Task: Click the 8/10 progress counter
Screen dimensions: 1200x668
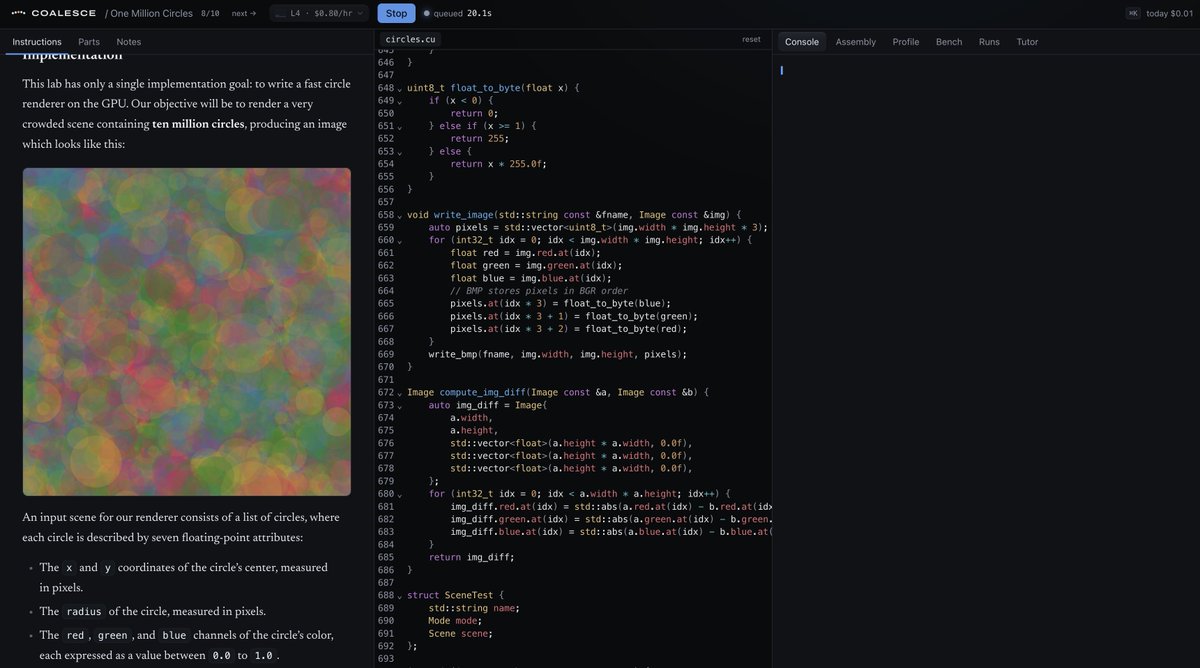Action: pos(210,13)
